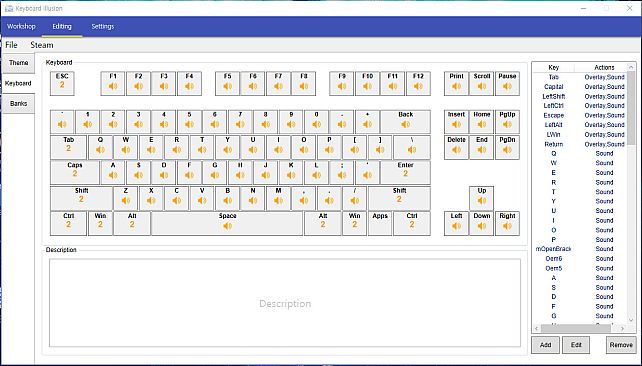This screenshot has width=642, height=366.
Task: Select the Down arrow key sound icon
Action: [482, 226]
